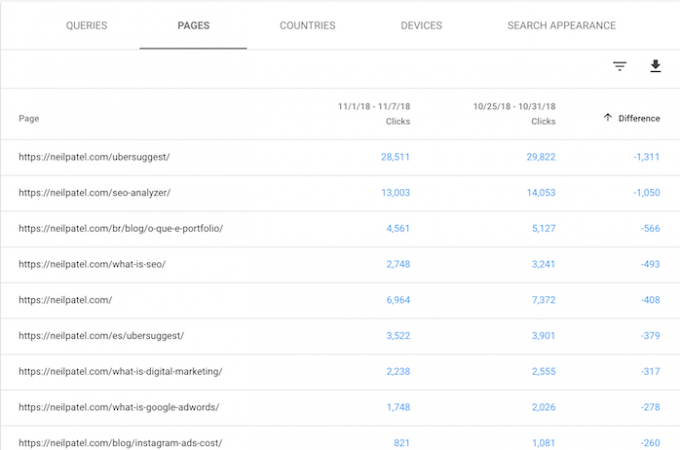Sort by the Difference column header
Screen dimensions: 680x450
coord(639,118)
